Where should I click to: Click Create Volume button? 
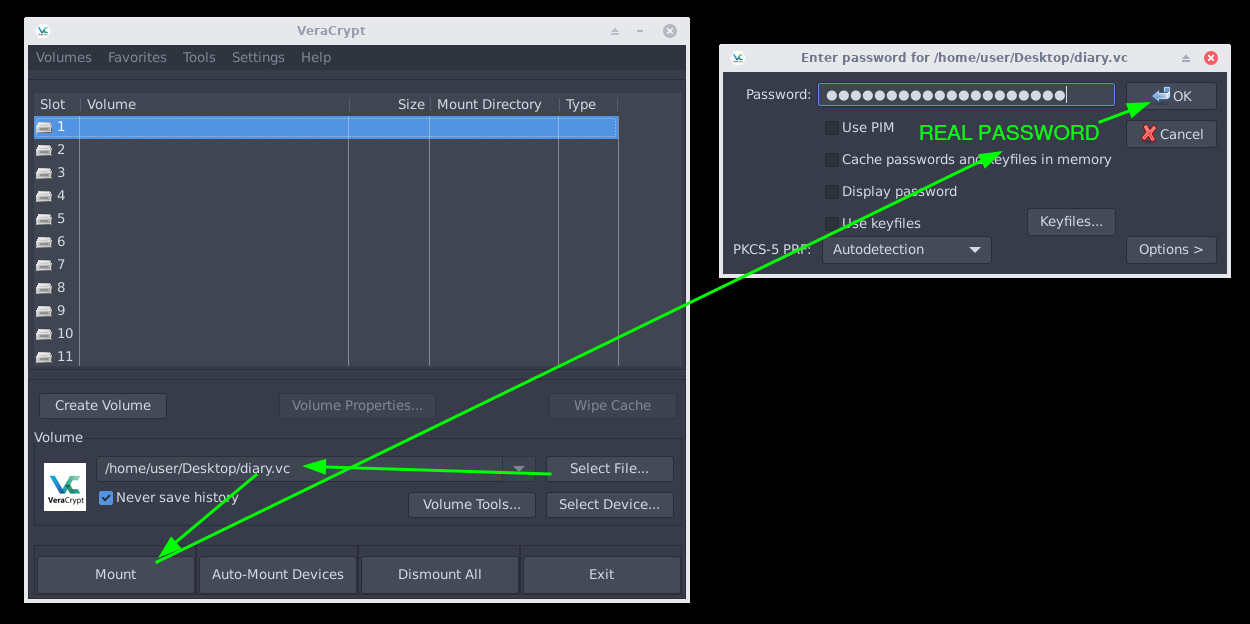tap(103, 406)
